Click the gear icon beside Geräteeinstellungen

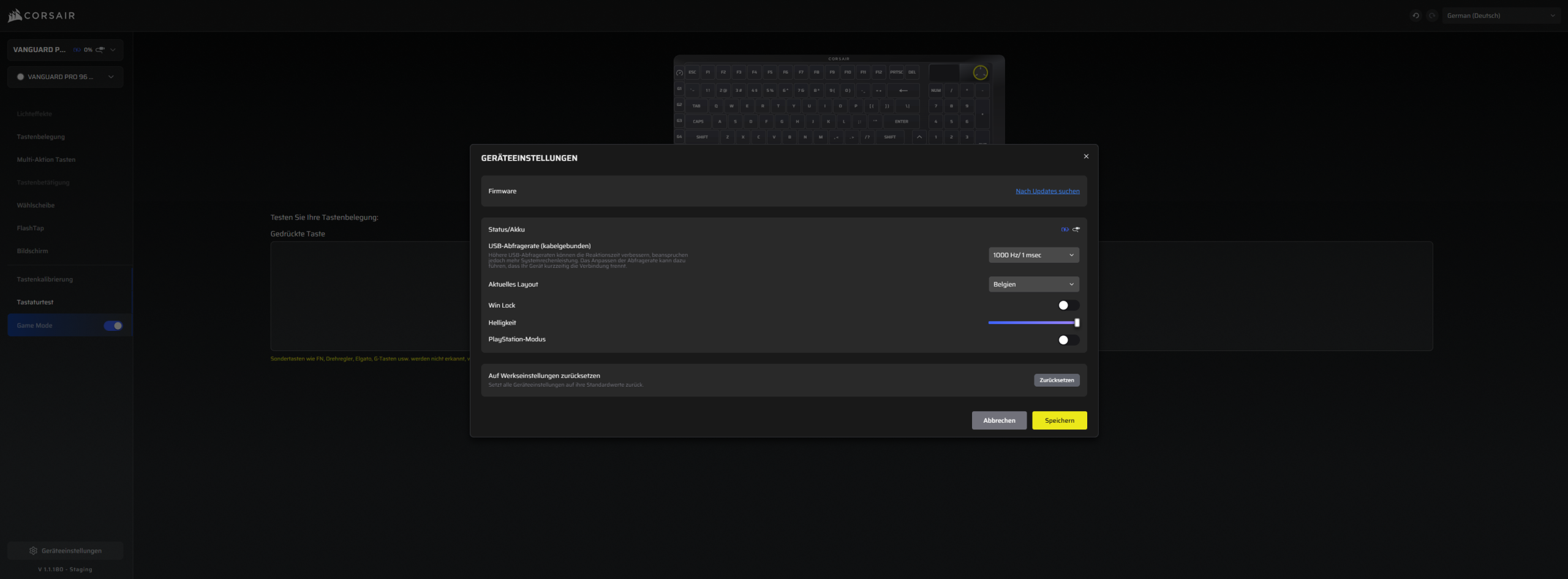[x=33, y=551]
